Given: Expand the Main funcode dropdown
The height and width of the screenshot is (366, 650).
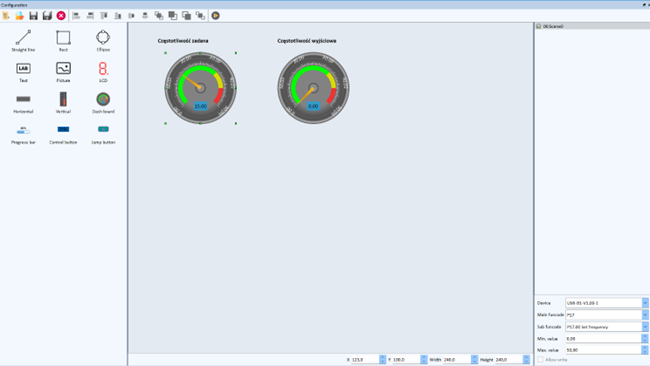Looking at the screenshot, I should pyautogui.click(x=606, y=315).
